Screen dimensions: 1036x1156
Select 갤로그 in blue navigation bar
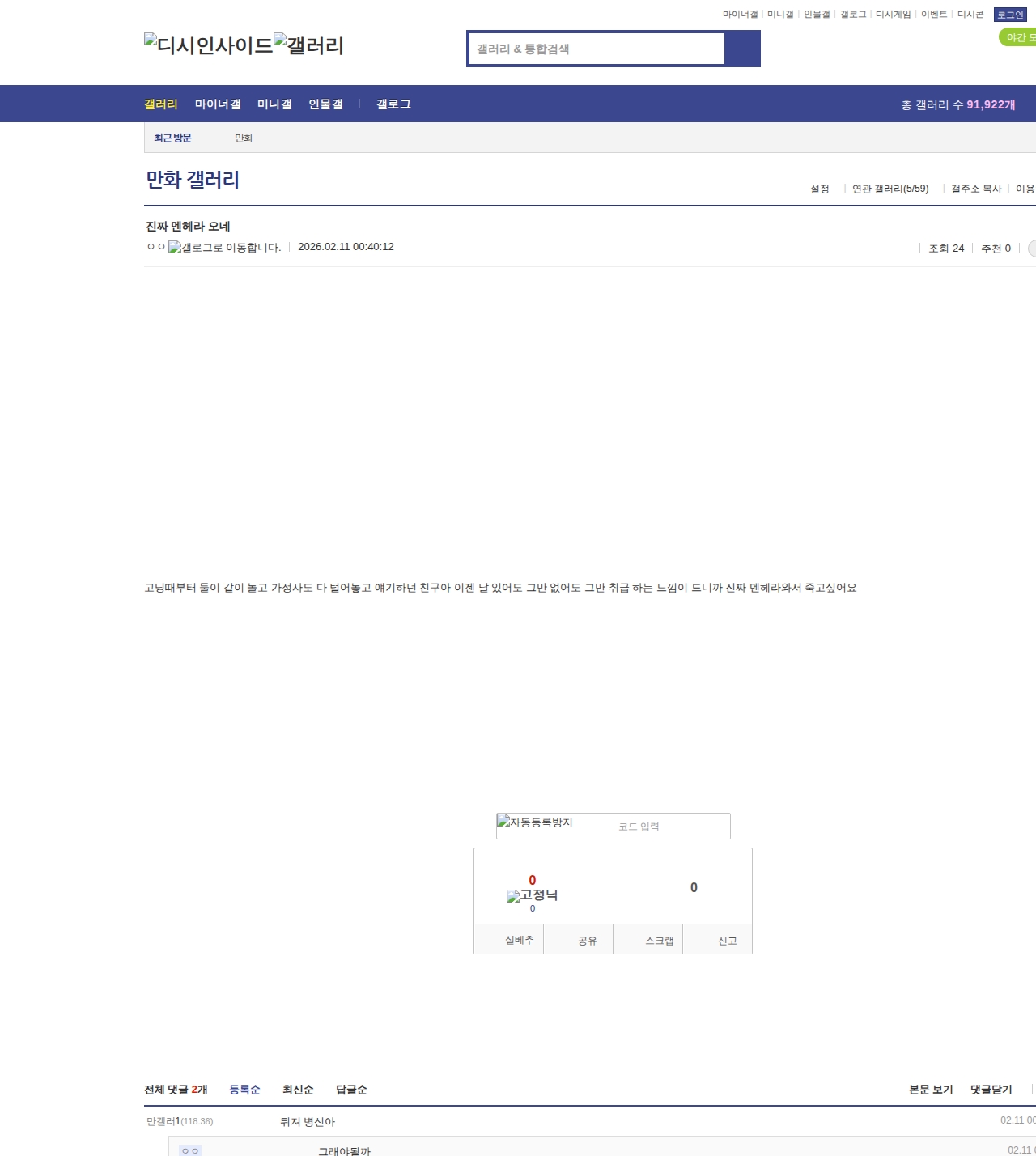point(393,104)
